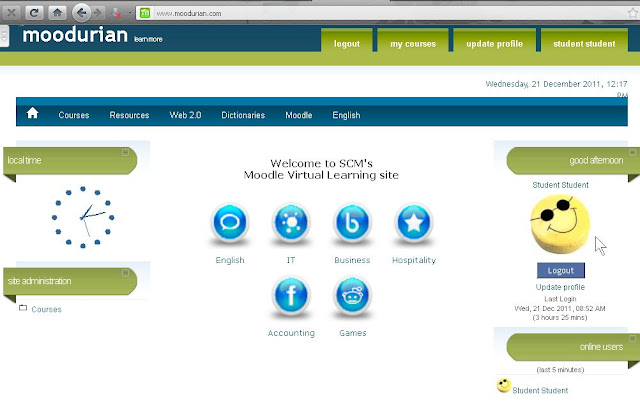The width and height of the screenshot is (640, 401).
Task: Click the IT text link
Action: (291, 260)
